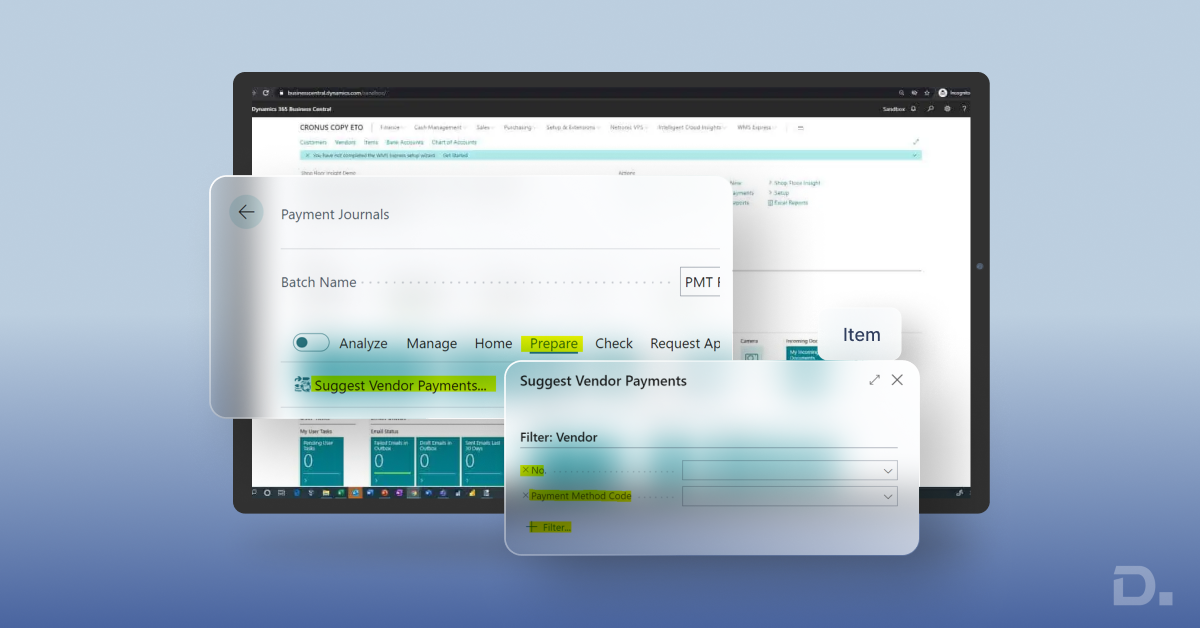Expand the Suggest Vendor Payments dialog to fullscreen
The width and height of the screenshot is (1200, 628).
(874, 380)
